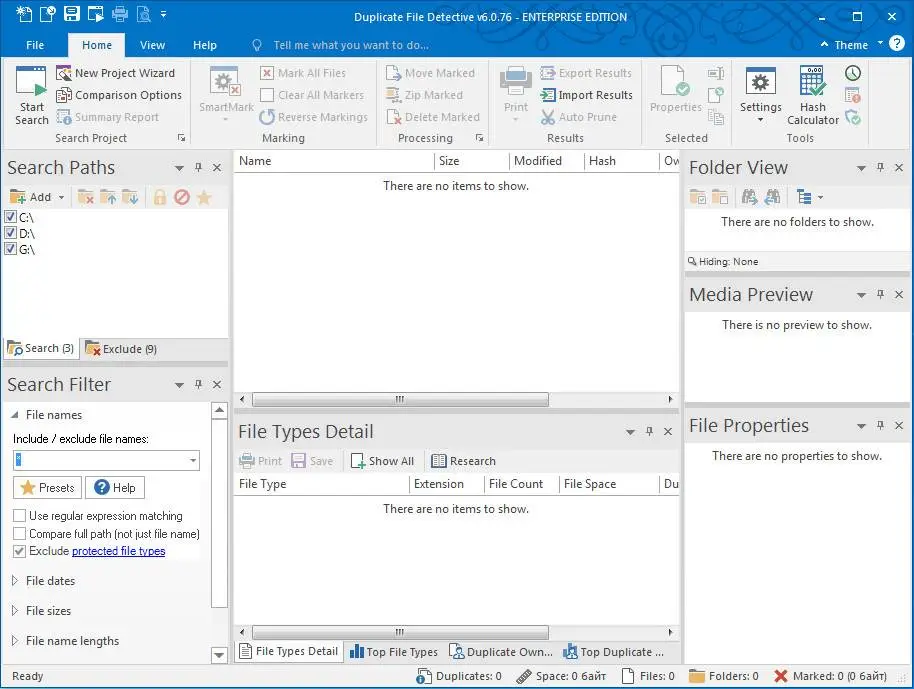Click the printer icon in quick access toolbar
The image size is (914, 689).
coord(119,14)
